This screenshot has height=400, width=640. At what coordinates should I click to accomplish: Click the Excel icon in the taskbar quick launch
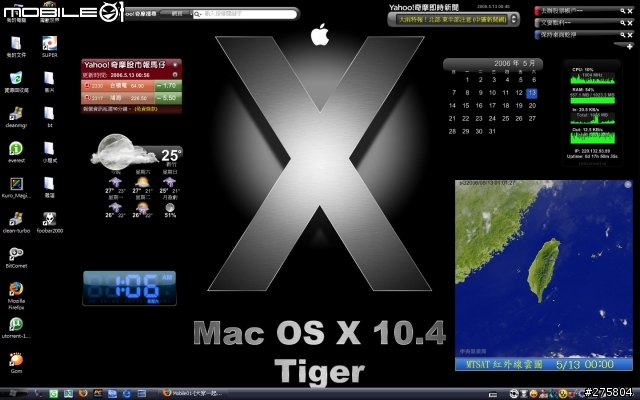(x=68, y=393)
